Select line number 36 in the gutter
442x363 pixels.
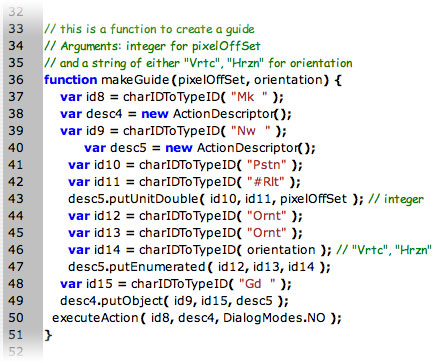click(x=16, y=80)
